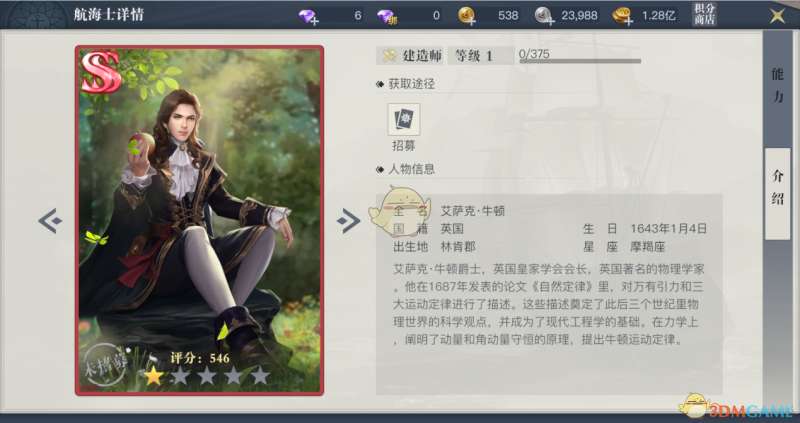Show the next navigator with right arrow
Screen dimensions: 800x423
point(349,220)
